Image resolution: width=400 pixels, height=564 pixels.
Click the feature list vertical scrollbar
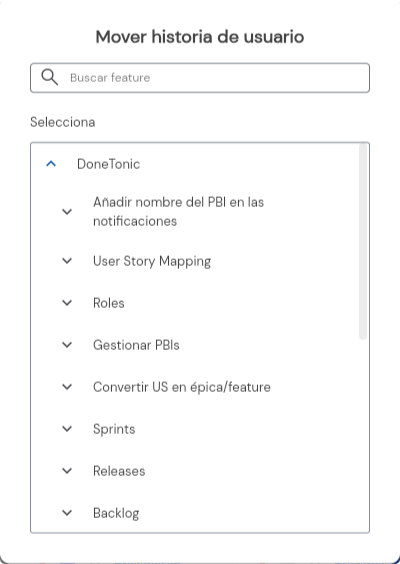point(363,241)
